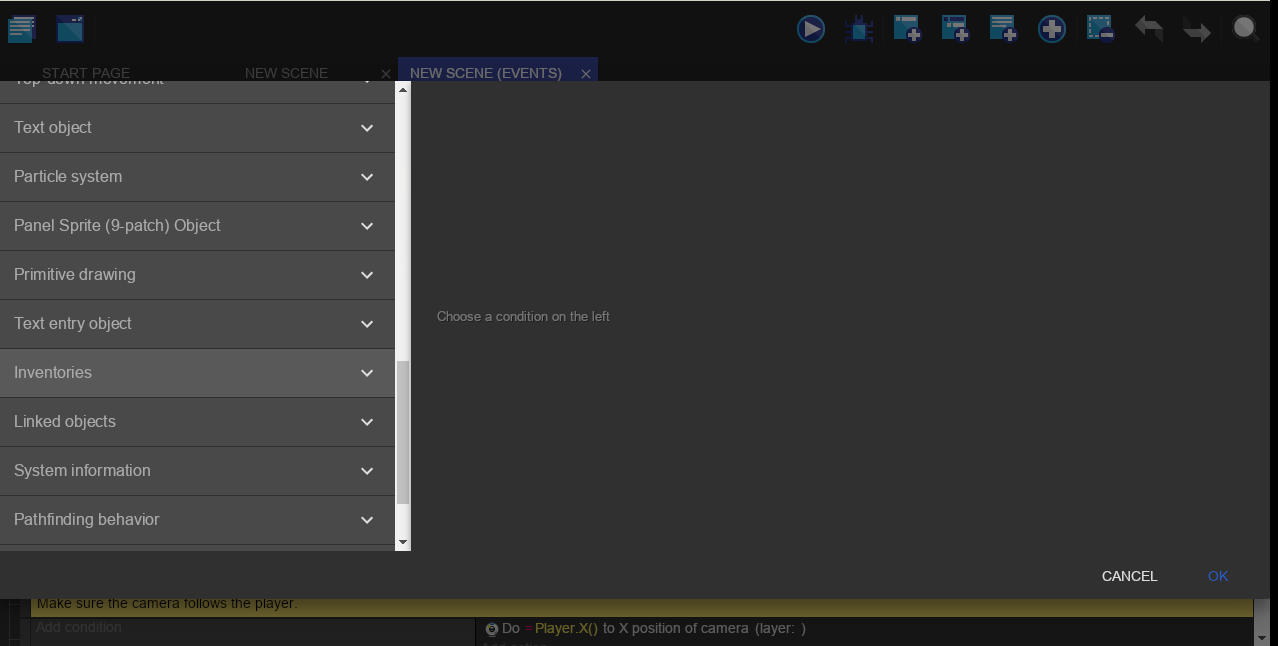Click the condition list scrollbar thumb
This screenshot has width=1278, height=646.
click(x=403, y=433)
